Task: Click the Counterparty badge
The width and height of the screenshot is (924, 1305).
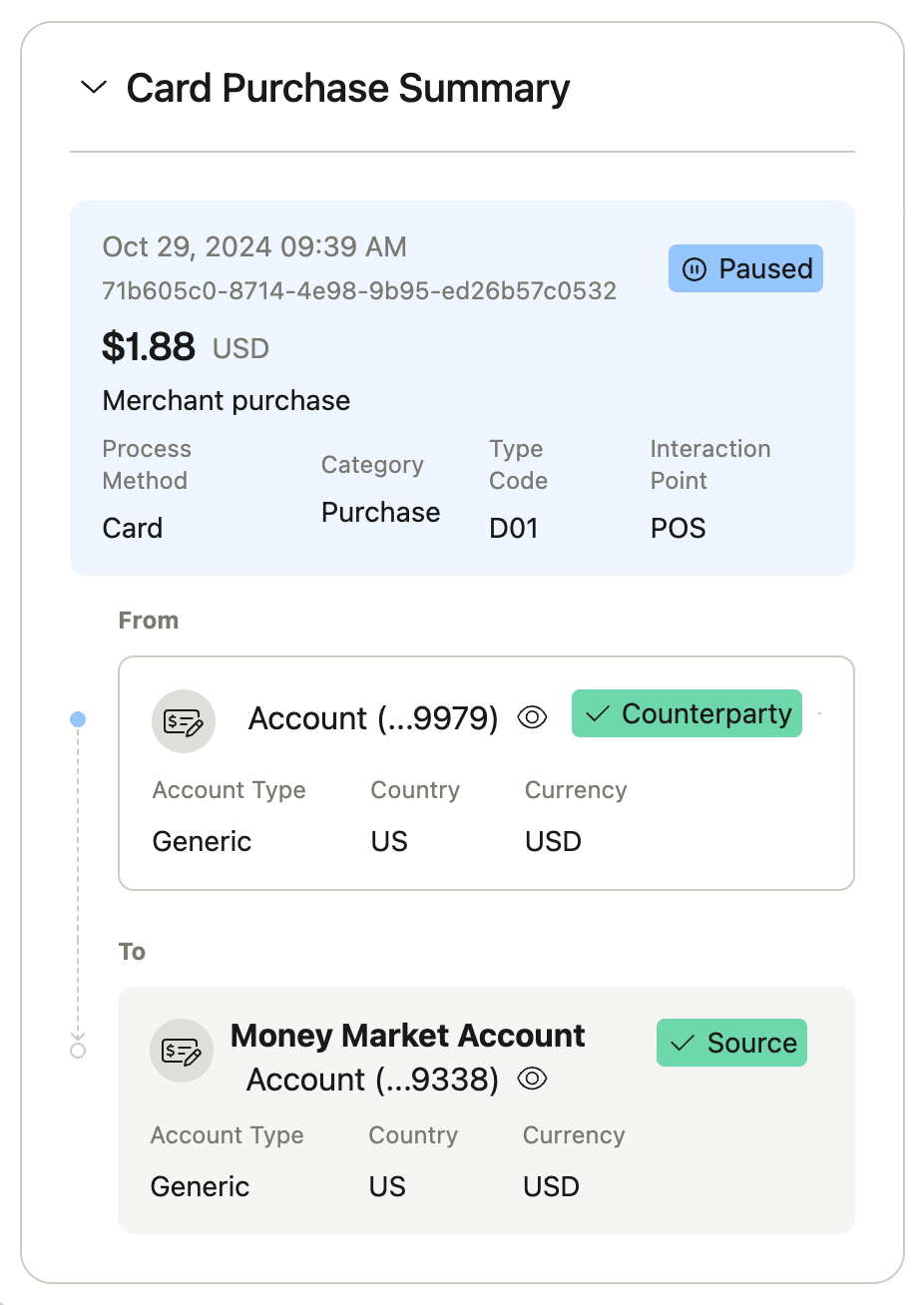Action: [687, 713]
